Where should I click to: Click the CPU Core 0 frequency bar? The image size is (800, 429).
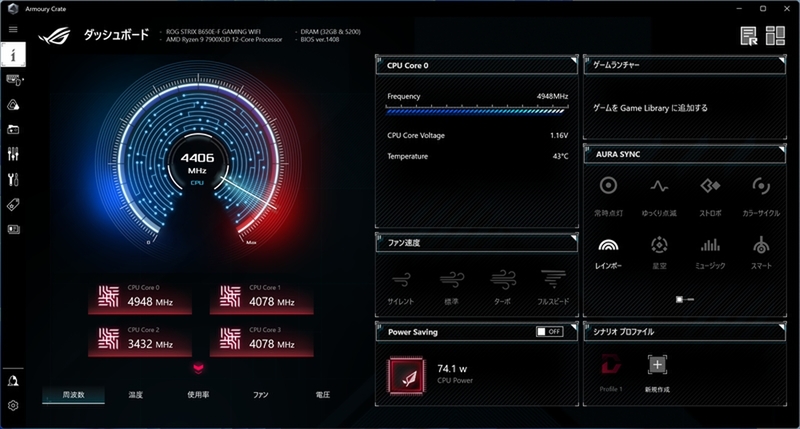pyautogui.click(x=477, y=110)
